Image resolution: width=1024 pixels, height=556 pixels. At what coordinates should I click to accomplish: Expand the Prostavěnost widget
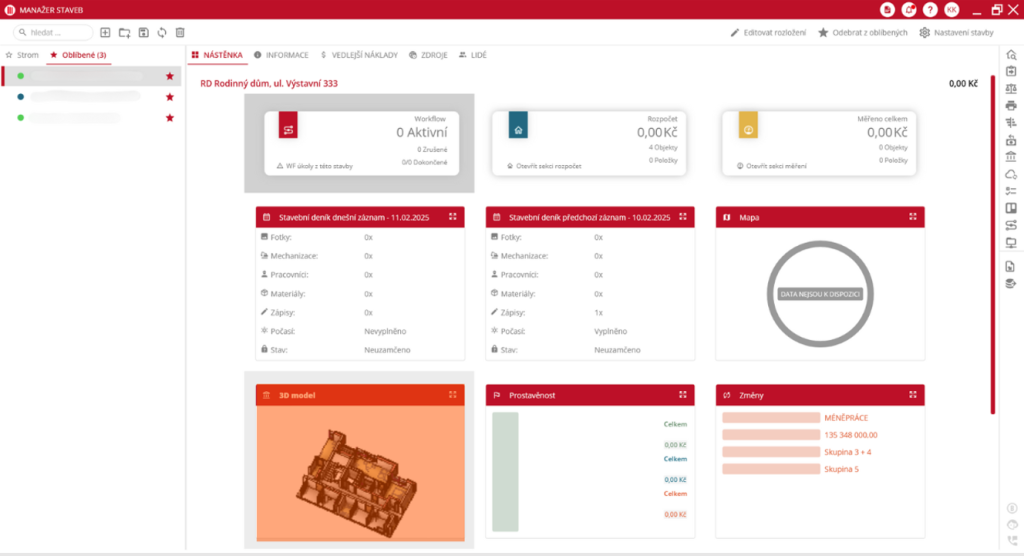[682, 395]
